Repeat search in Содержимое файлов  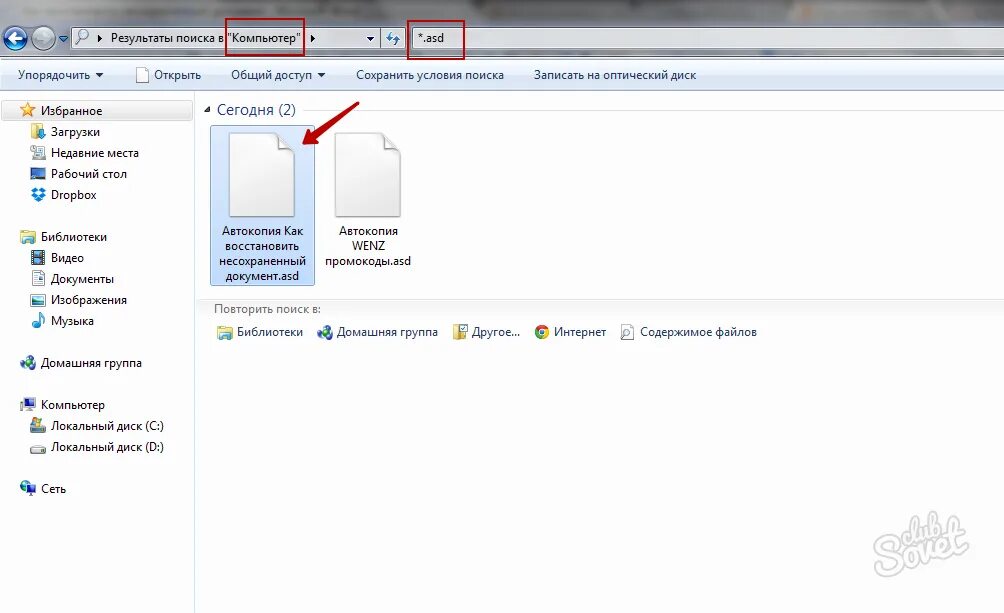tap(688, 332)
